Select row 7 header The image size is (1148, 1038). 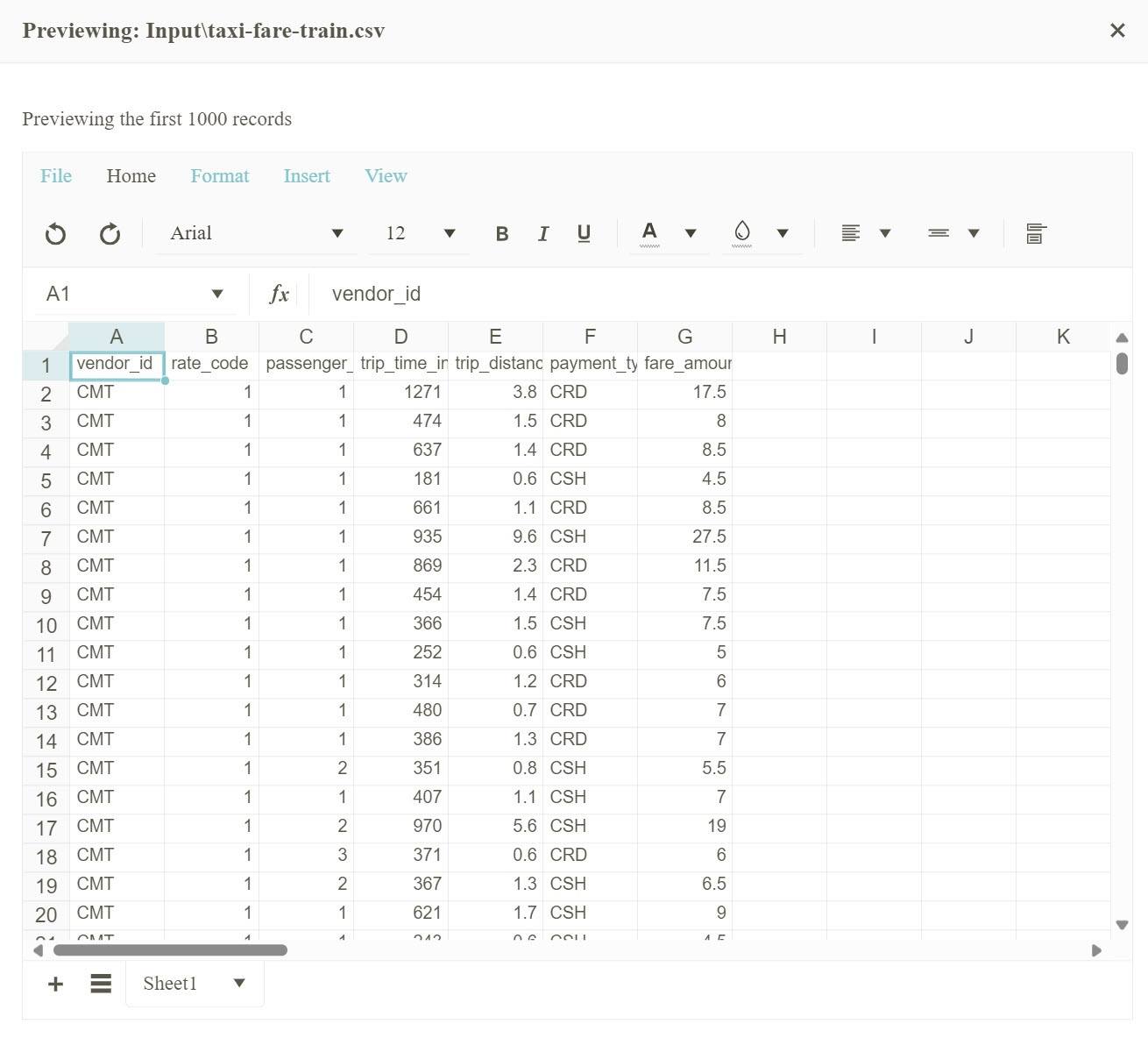click(x=46, y=538)
